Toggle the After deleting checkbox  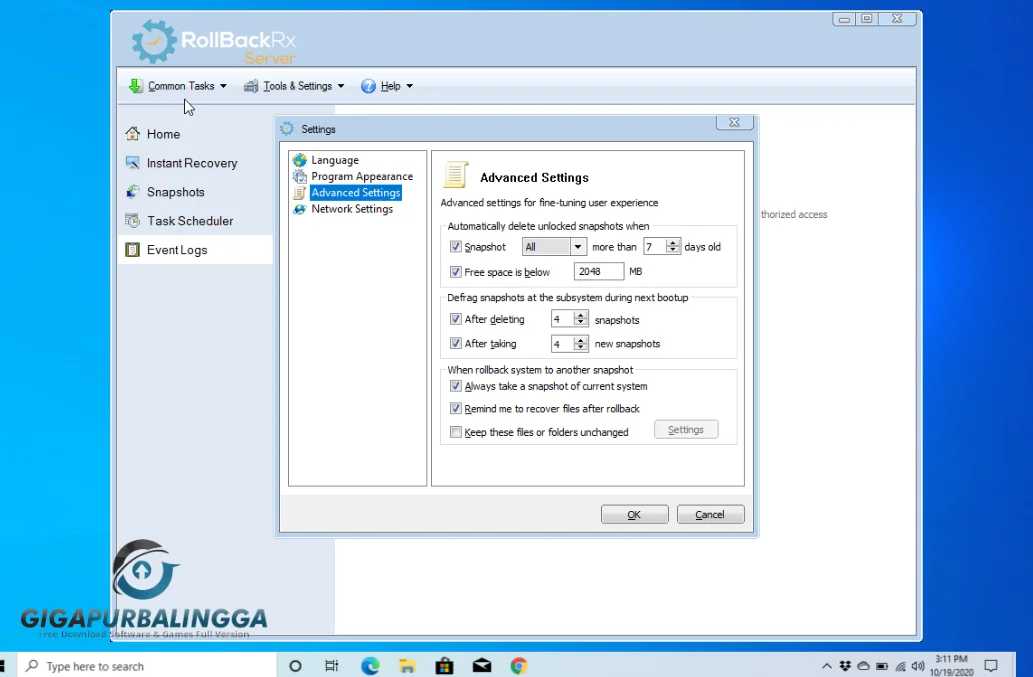click(455, 319)
